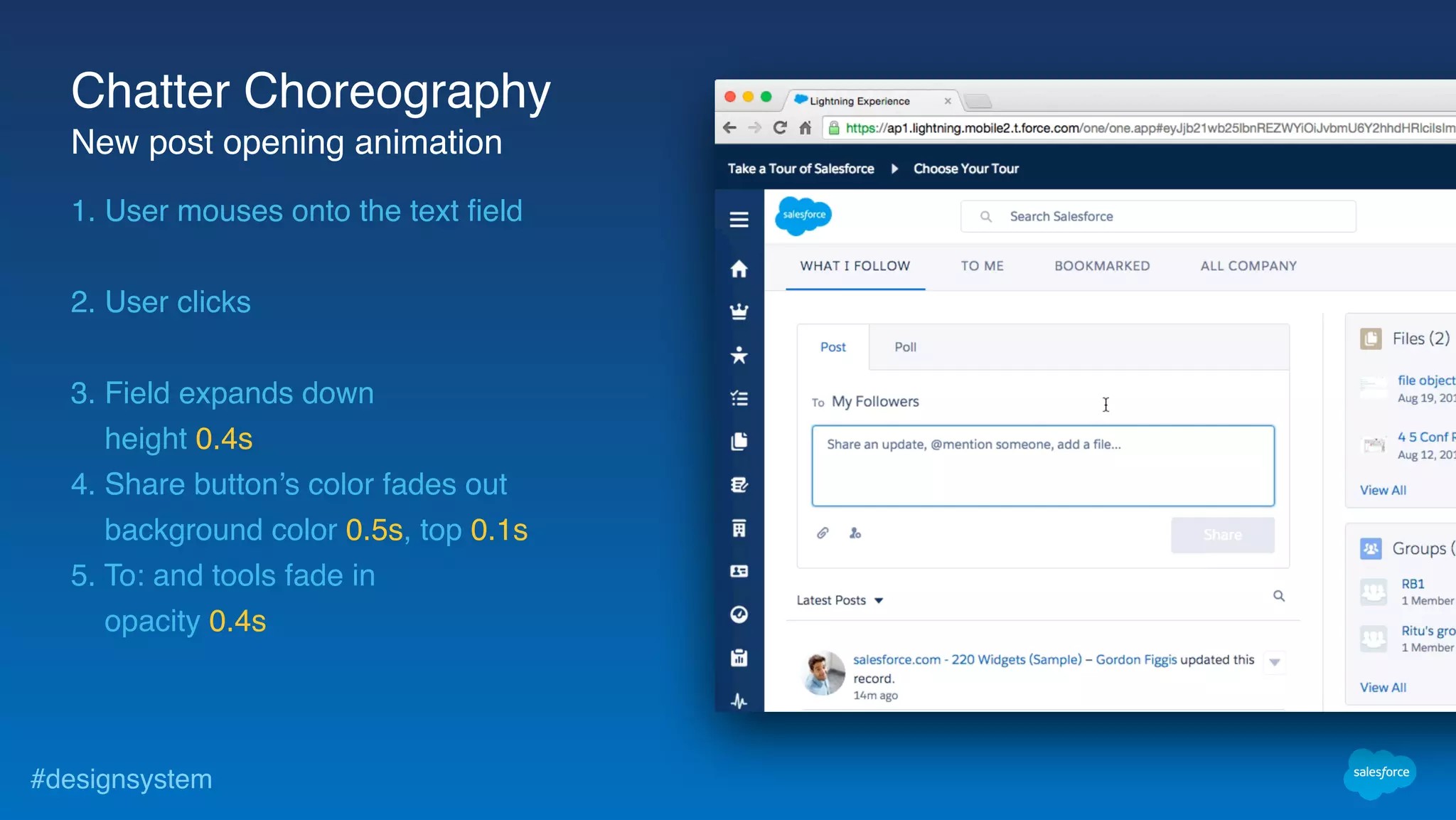This screenshot has width=1456, height=820.
Task: Click the Search Salesforce field
Action: (1158, 216)
